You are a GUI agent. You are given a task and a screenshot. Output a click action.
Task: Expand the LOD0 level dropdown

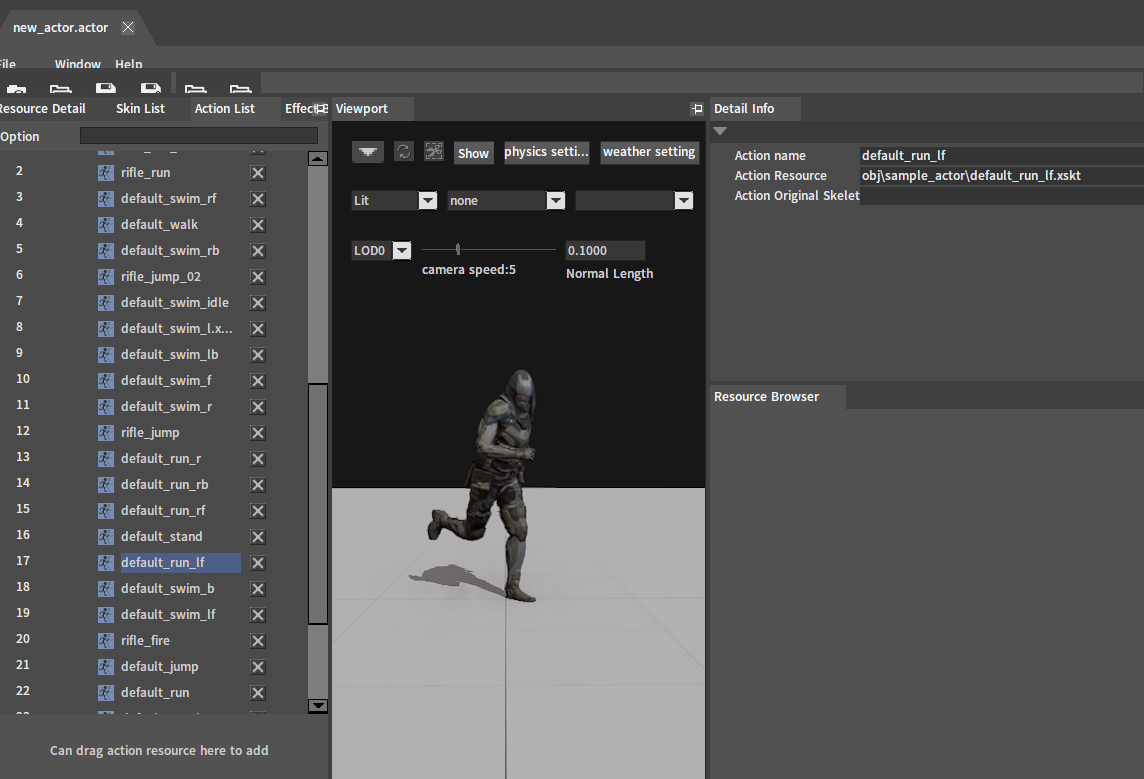[x=401, y=251]
